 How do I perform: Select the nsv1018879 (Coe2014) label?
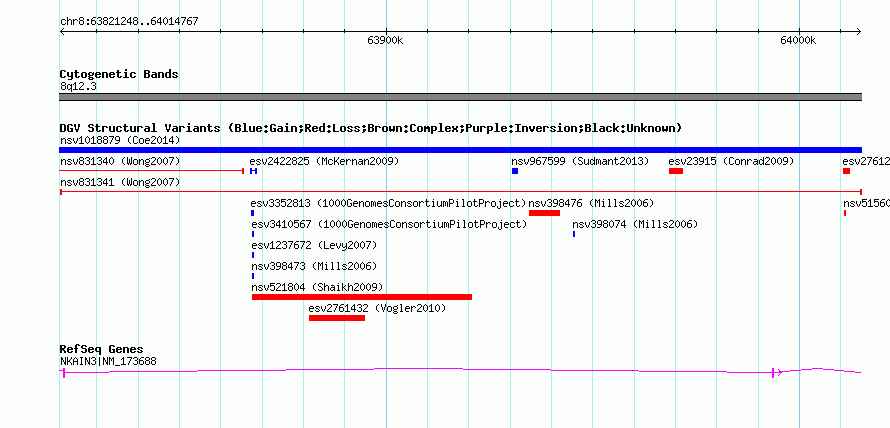click(x=120, y=140)
